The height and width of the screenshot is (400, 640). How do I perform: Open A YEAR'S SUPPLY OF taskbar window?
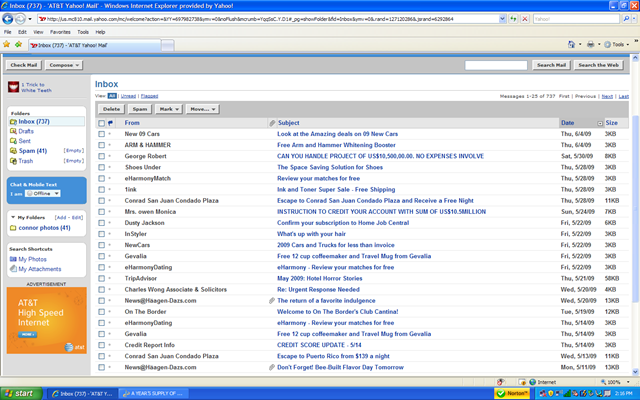[154, 393]
